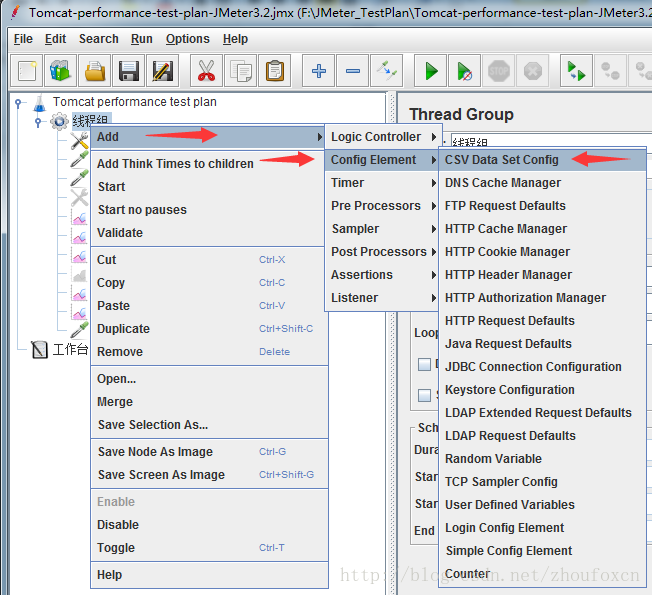Open the Templates toolbar icon
This screenshot has width=652, height=595.
tap(61, 71)
